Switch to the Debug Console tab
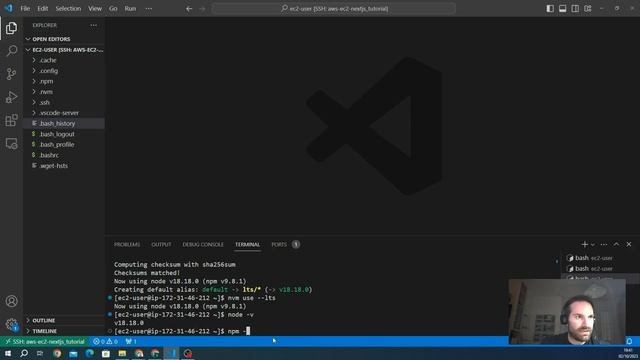The width and height of the screenshot is (640, 360). pos(203,244)
